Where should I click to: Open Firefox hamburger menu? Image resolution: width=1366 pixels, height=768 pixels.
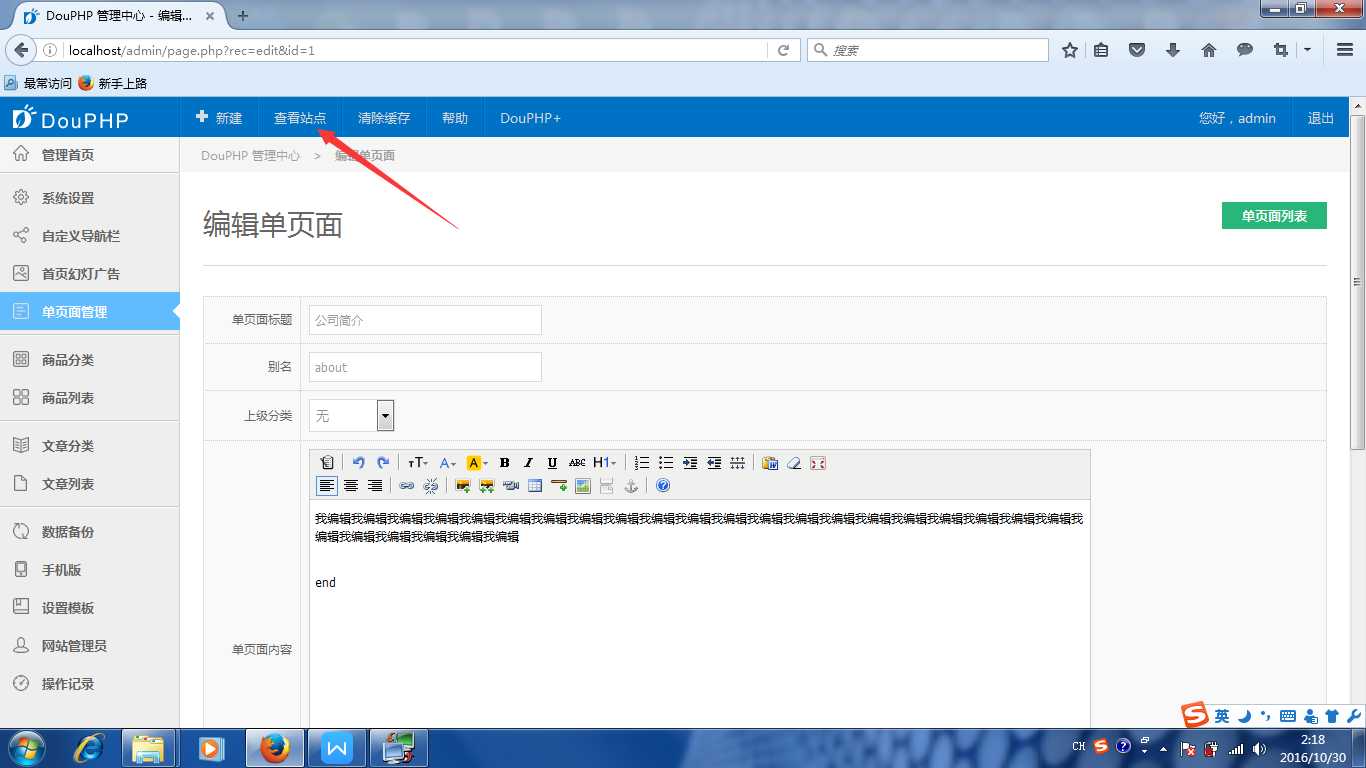(1345, 50)
